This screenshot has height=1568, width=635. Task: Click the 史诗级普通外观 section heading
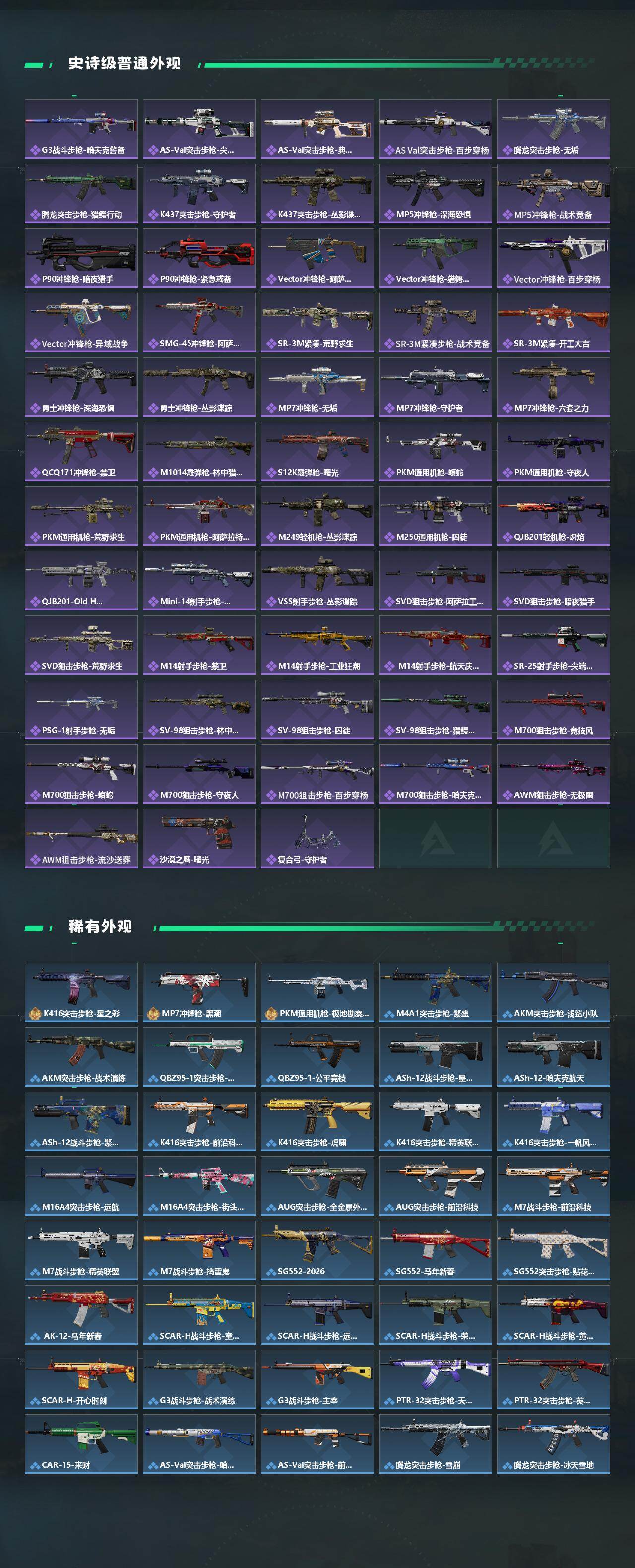(x=124, y=64)
